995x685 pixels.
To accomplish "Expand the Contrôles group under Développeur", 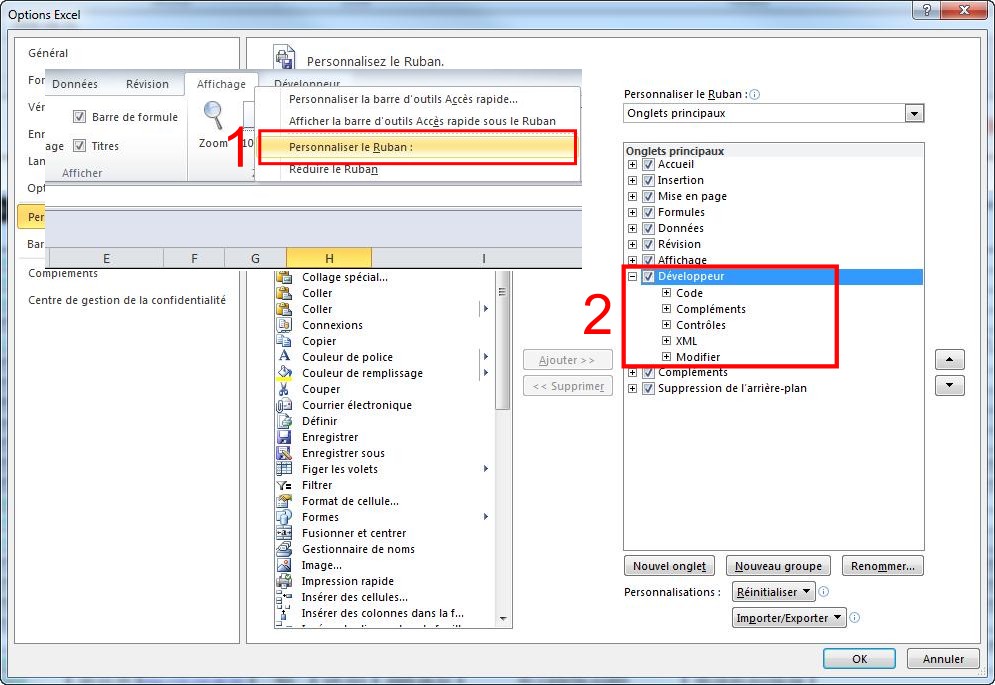I will pyautogui.click(x=667, y=325).
